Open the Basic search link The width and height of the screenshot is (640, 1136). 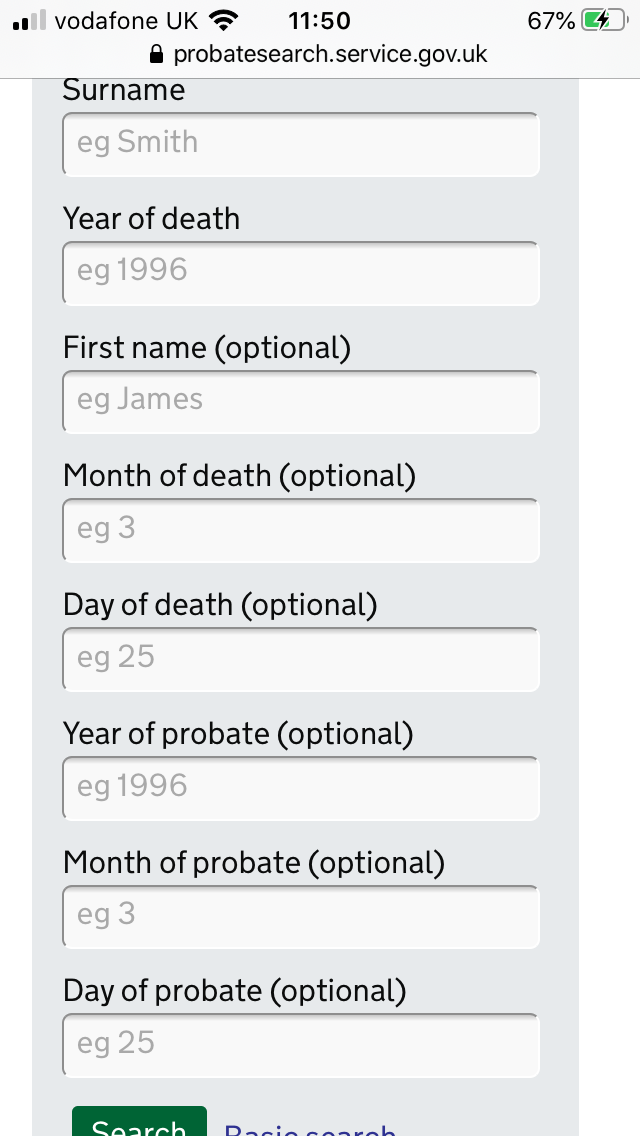[309, 1129]
